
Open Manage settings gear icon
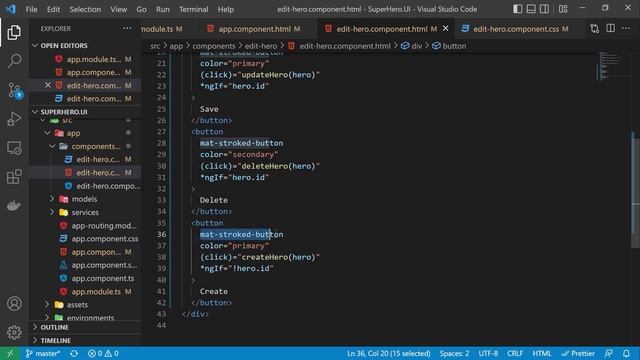pos(14,332)
